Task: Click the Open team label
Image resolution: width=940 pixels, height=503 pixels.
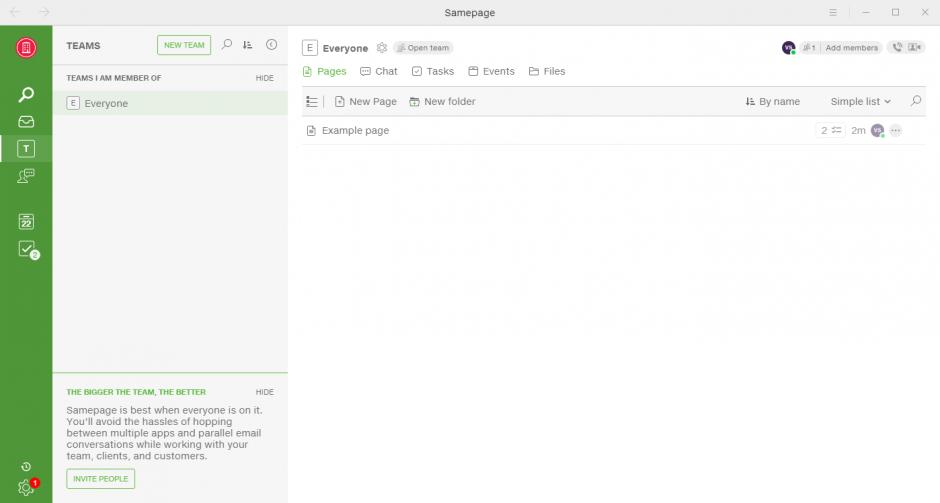Action: tap(423, 48)
